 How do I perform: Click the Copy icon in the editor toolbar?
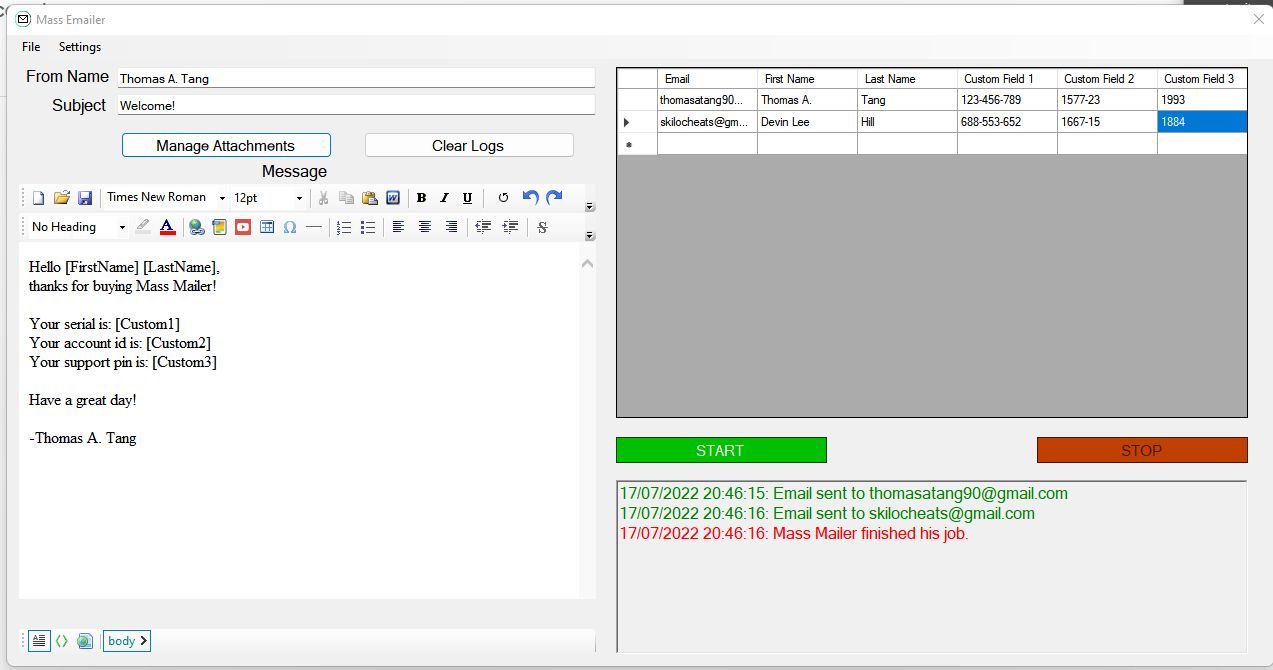click(x=346, y=198)
